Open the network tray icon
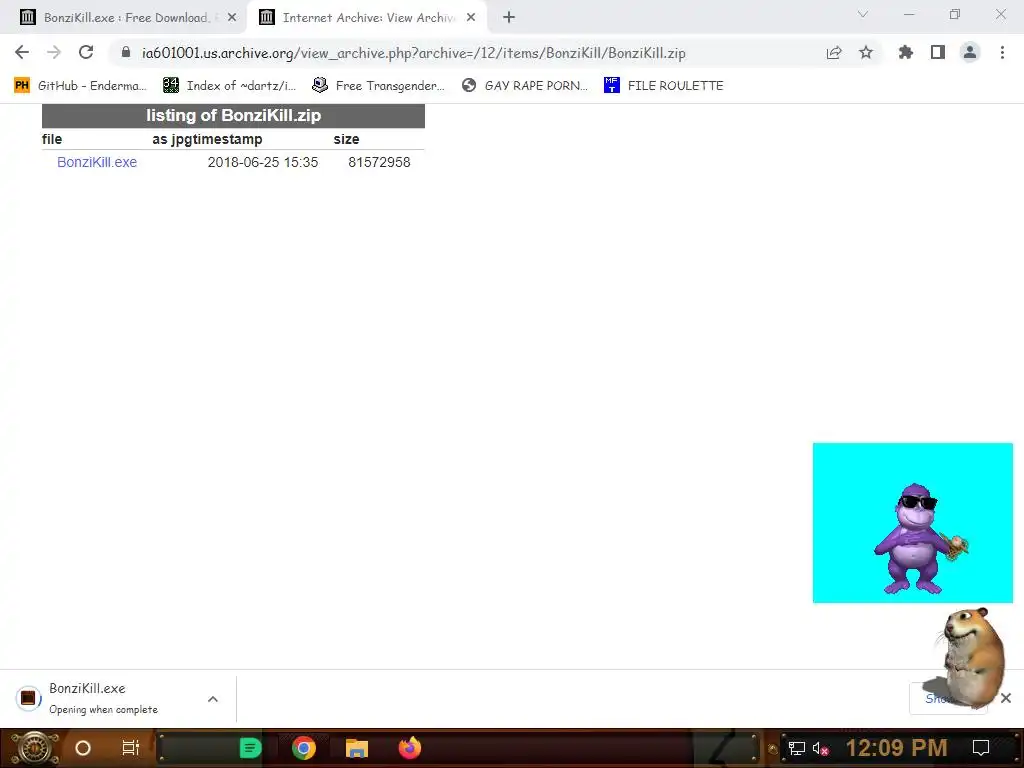 (797, 748)
